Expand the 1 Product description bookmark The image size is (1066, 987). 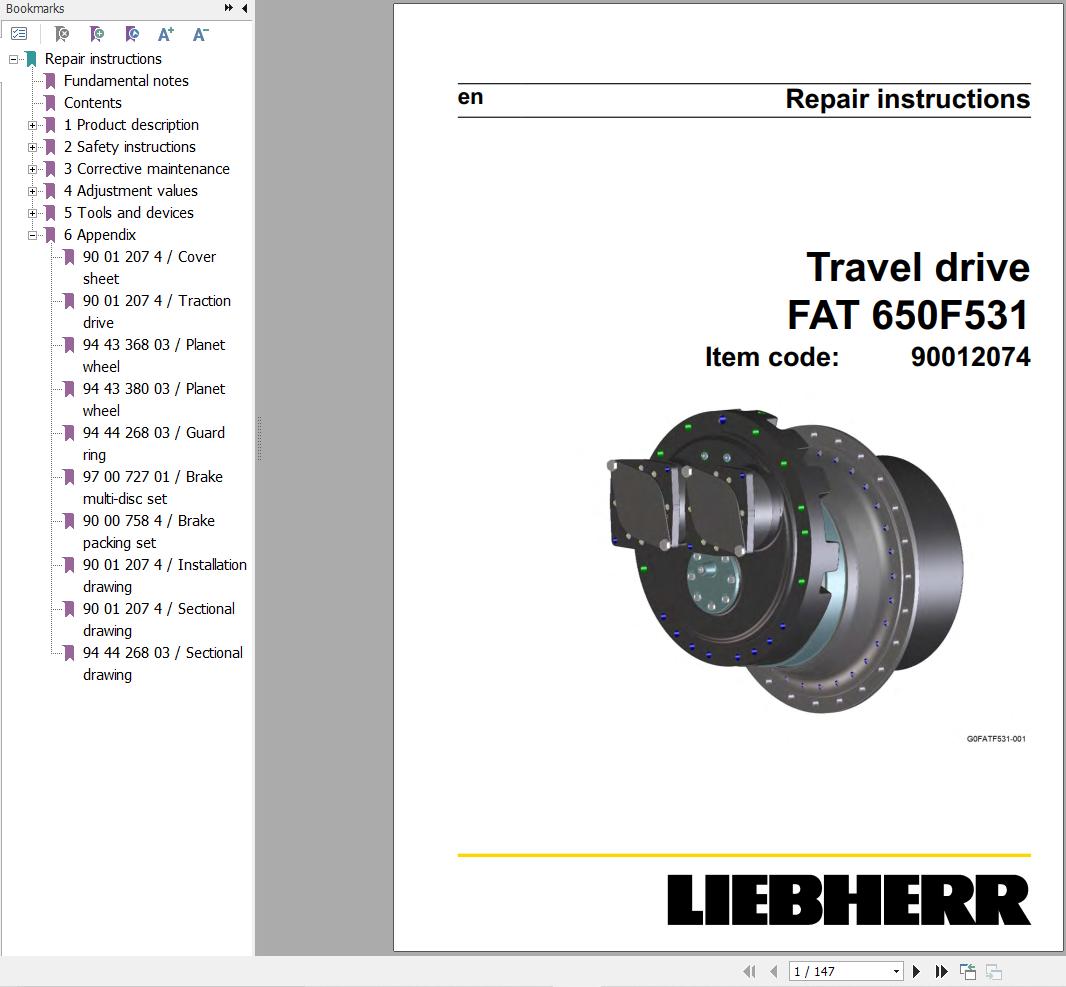click(32, 125)
